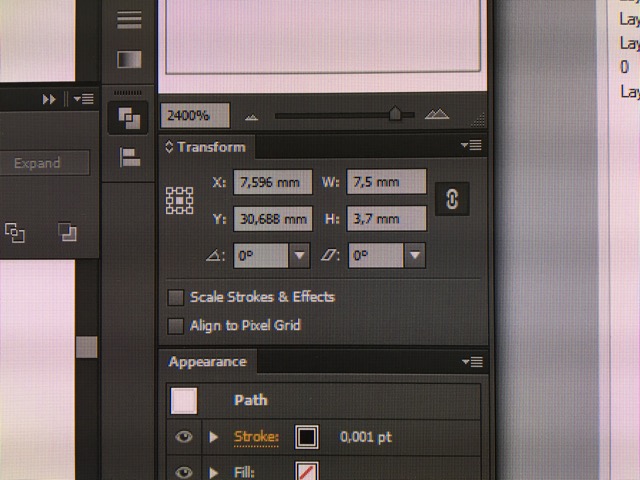Click the 0,001 pt stroke weight value
Viewport: 640px width, 480px height.
(365, 437)
